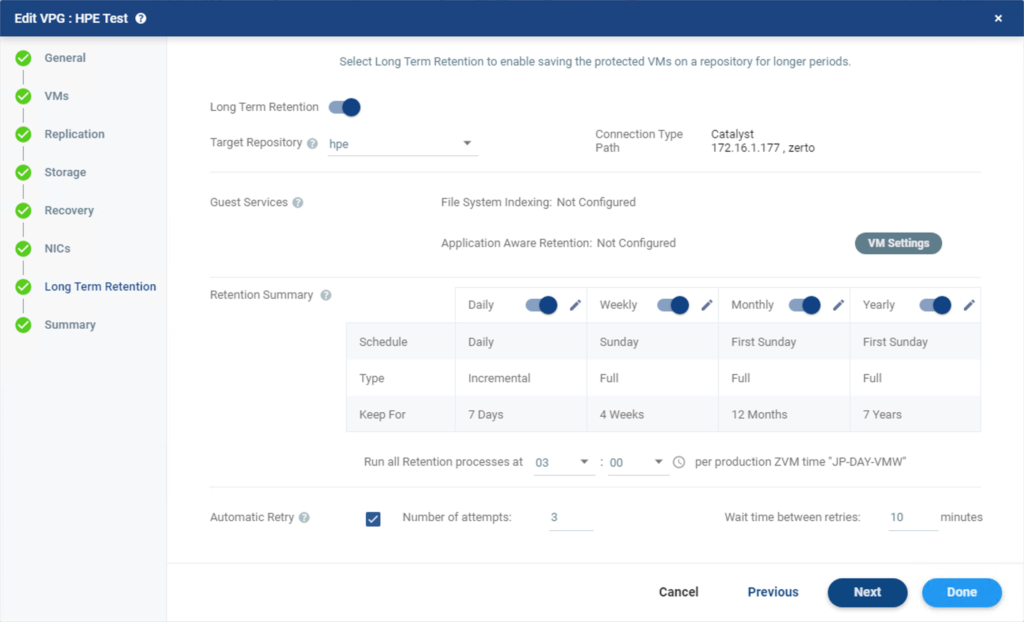Close the Edit VPG dialog
Image resolution: width=1024 pixels, height=622 pixels.
(998, 18)
